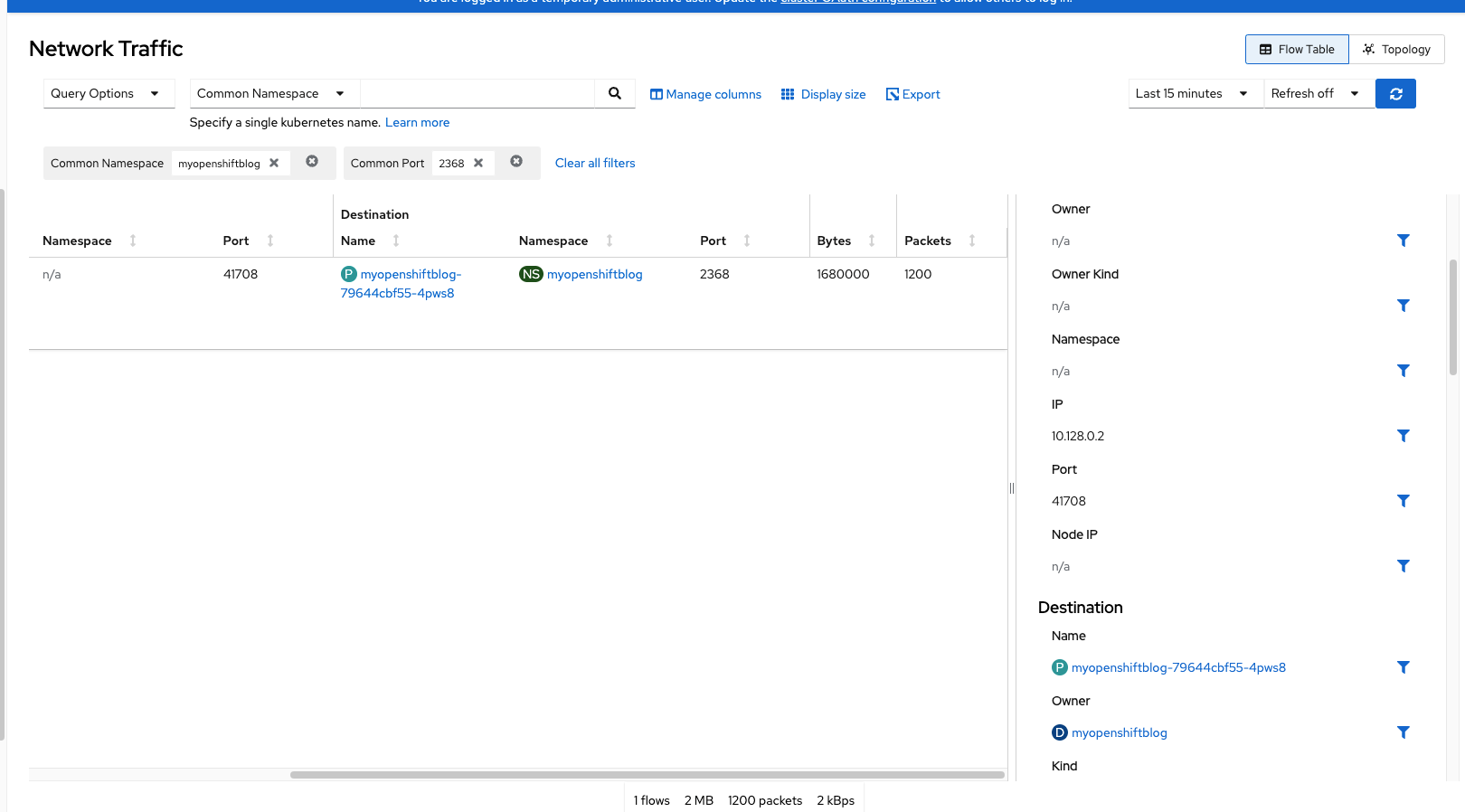Delete the entire Common Port filter group

coord(516,162)
